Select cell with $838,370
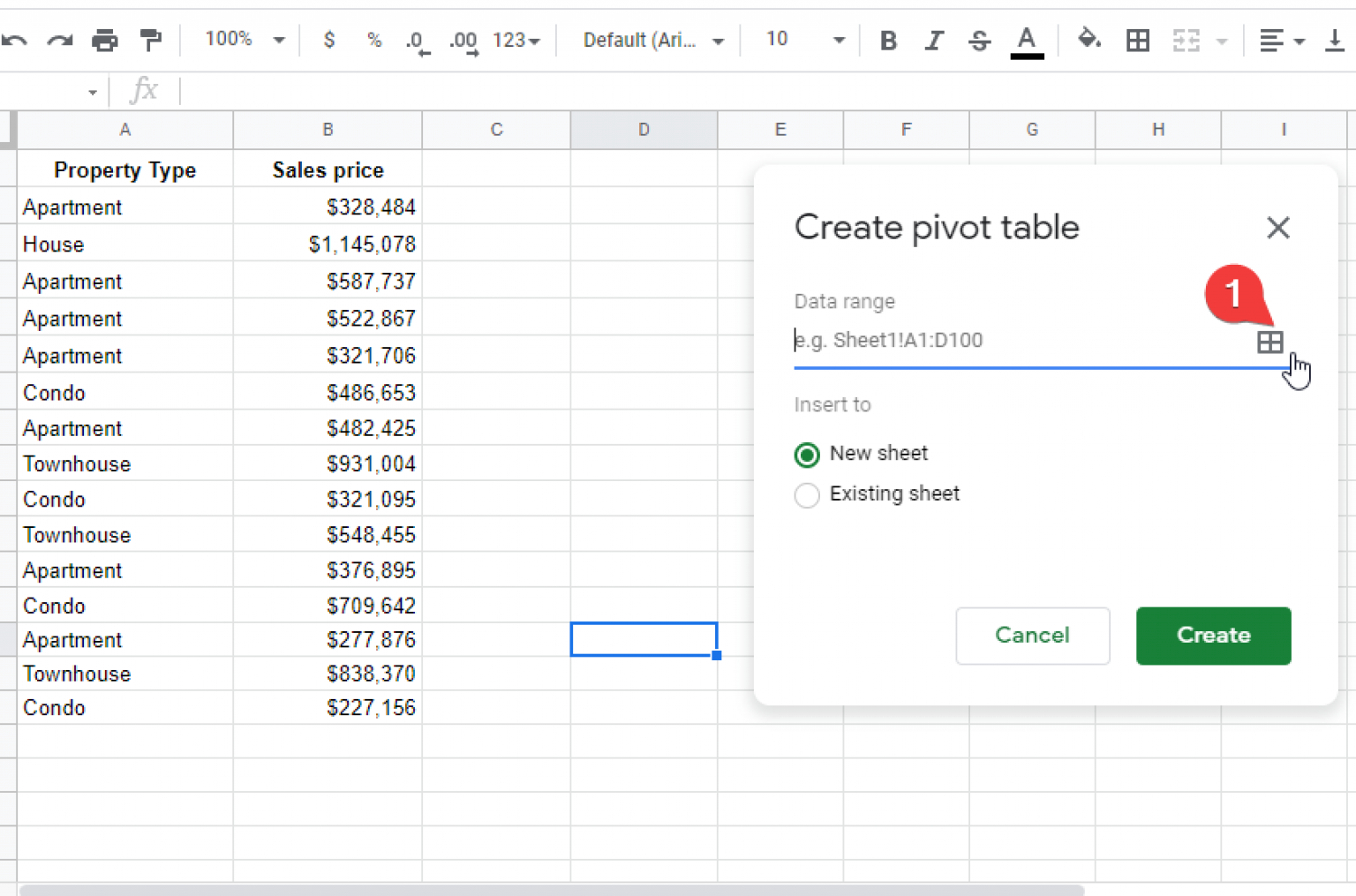 pos(328,674)
